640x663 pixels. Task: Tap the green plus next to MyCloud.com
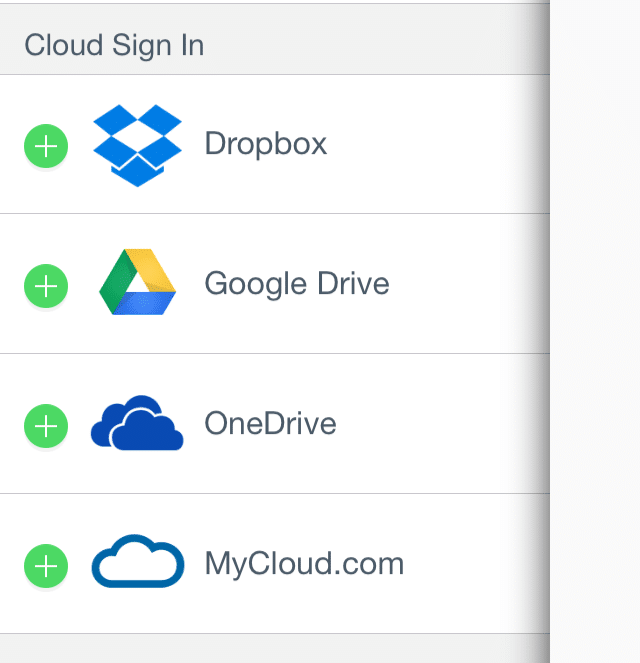pos(46,566)
